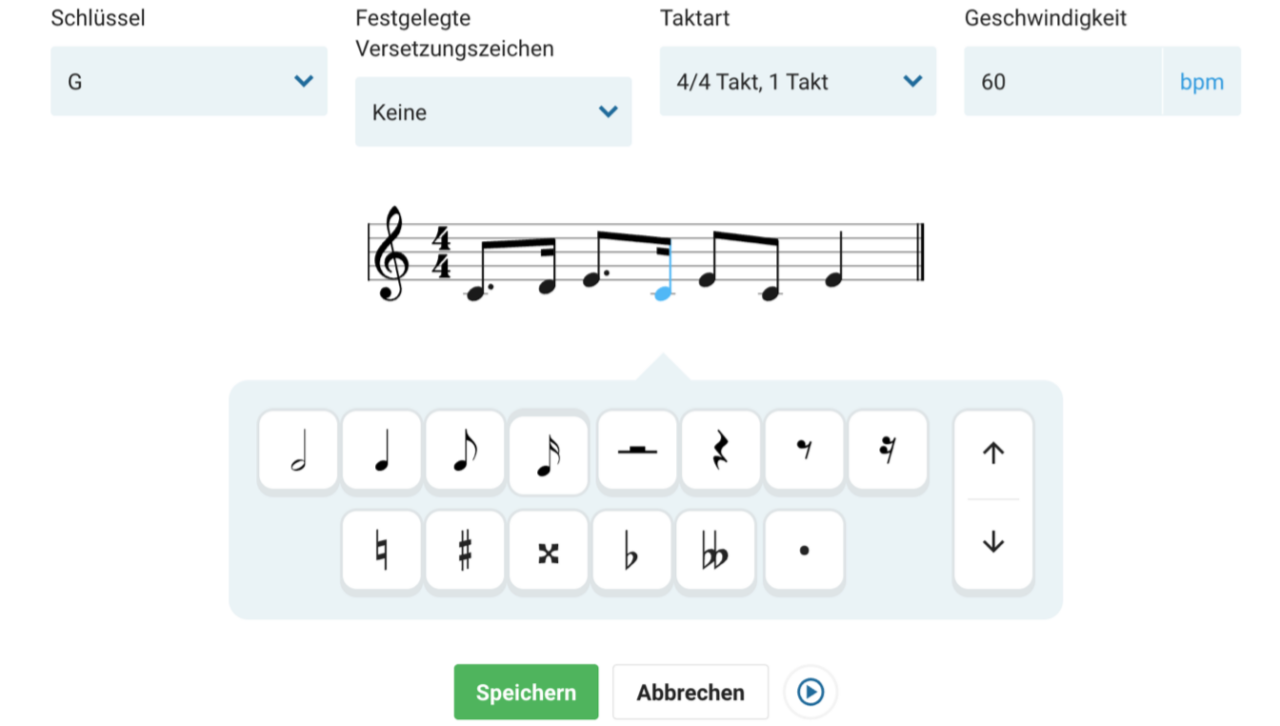Click the Speichern button

click(x=526, y=692)
